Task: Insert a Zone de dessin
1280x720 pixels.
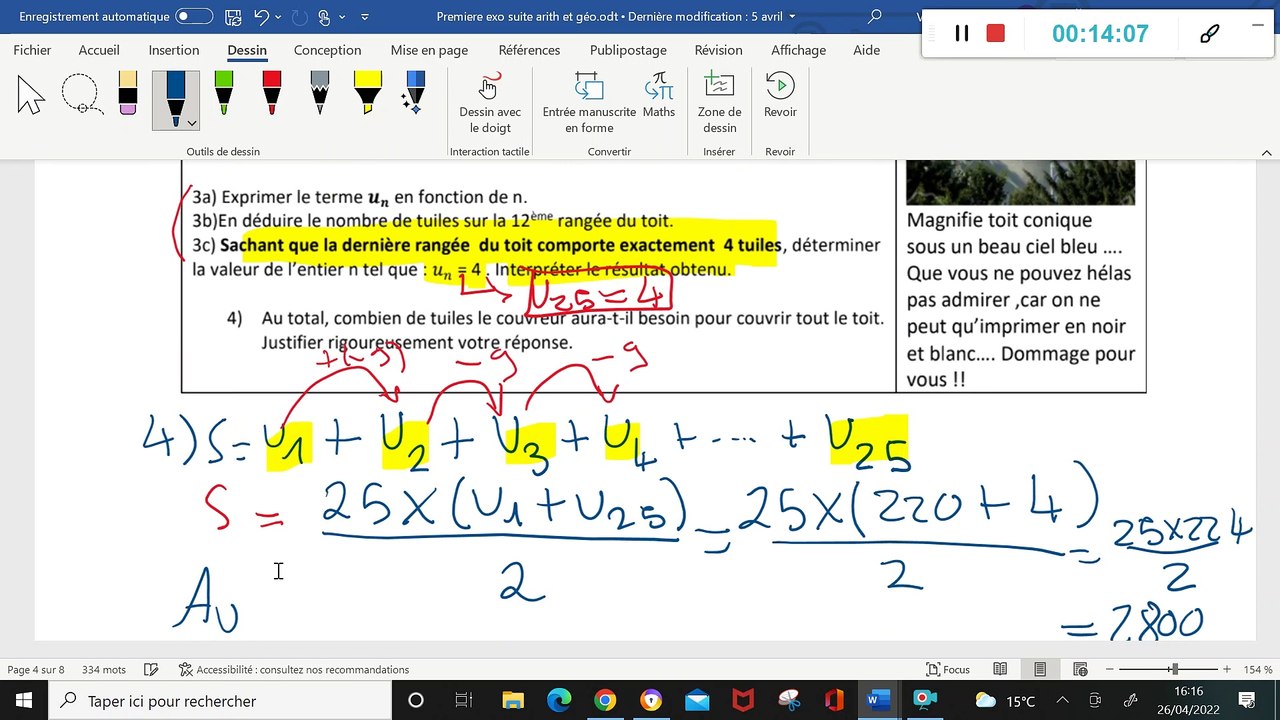Action: pos(719,103)
